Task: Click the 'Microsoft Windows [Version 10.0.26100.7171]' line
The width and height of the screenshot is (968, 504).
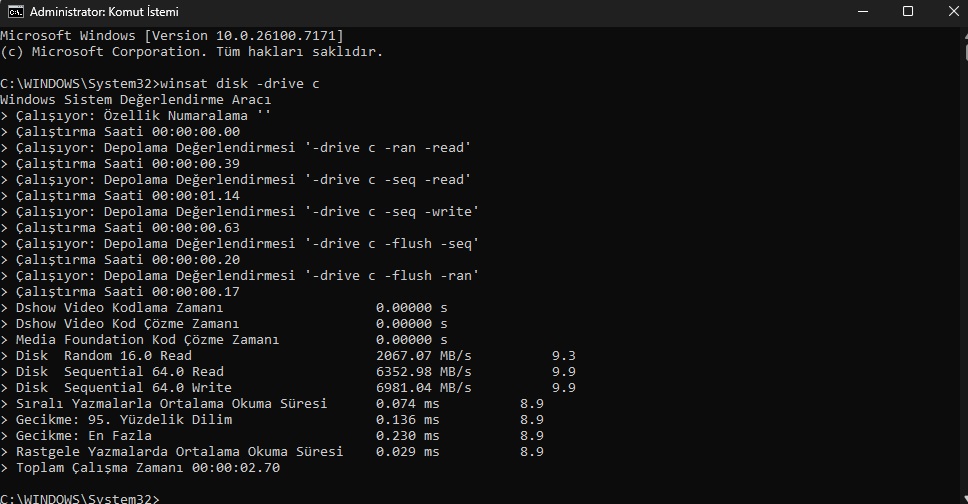Action: (x=172, y=35)
